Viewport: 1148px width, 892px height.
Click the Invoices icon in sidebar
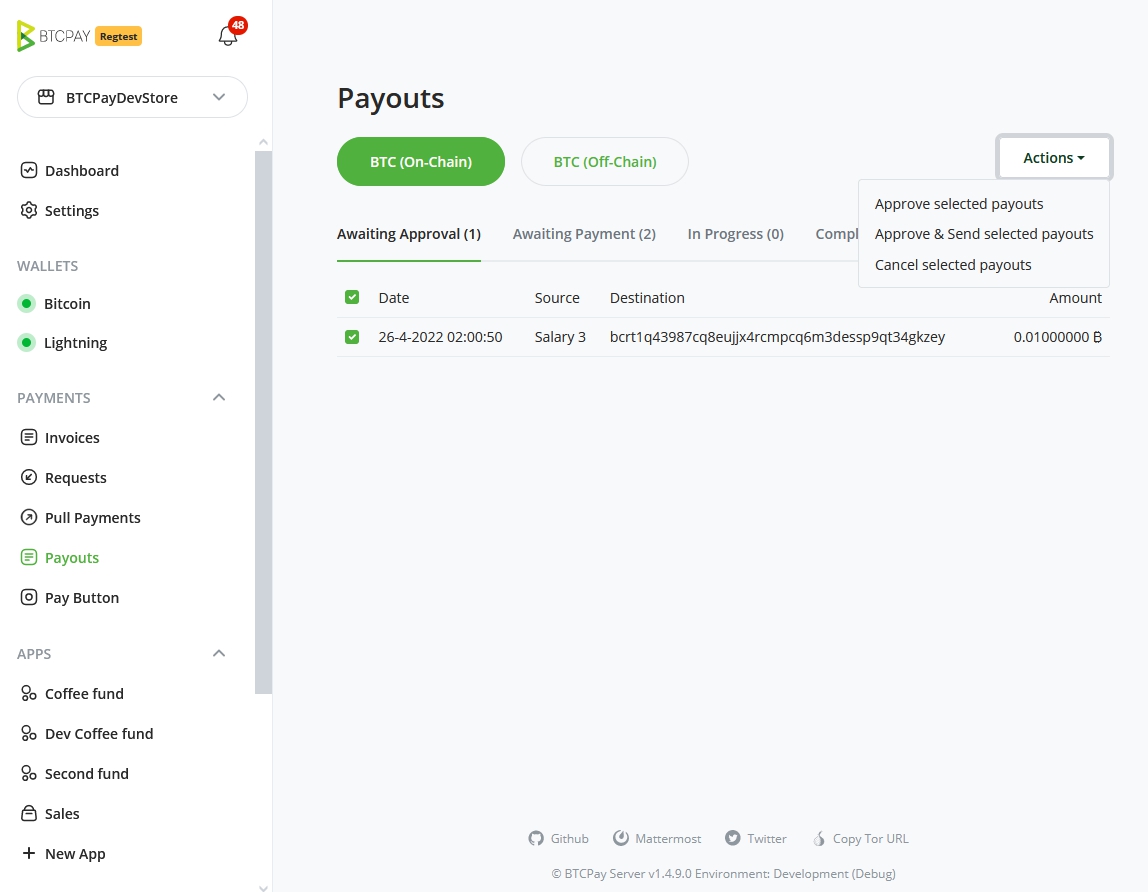point(29,438)
